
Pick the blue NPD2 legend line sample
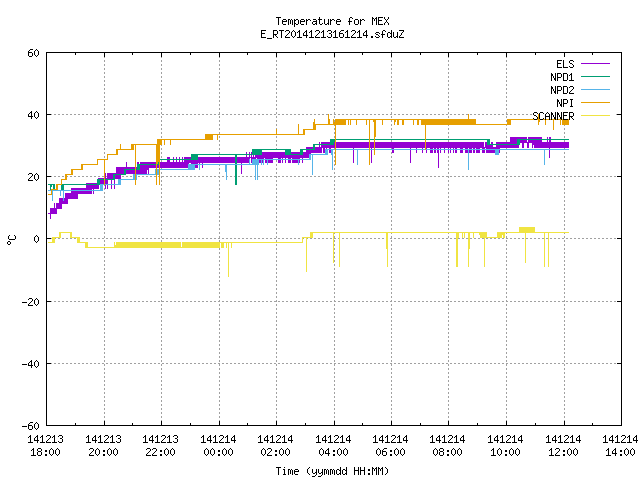[595, 90]
